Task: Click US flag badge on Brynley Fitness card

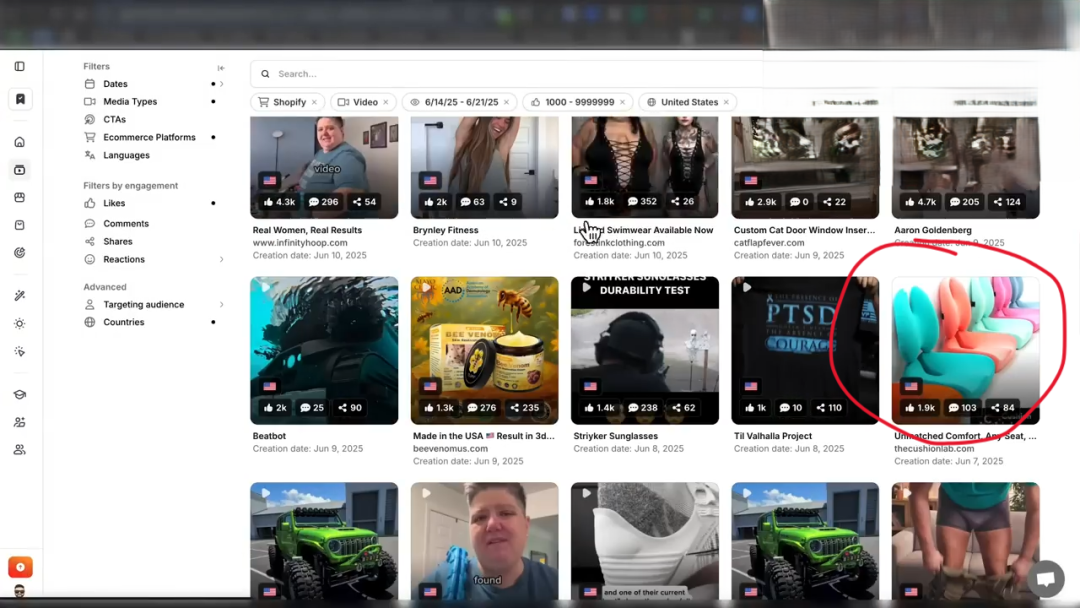Action: tap(430, 180)
